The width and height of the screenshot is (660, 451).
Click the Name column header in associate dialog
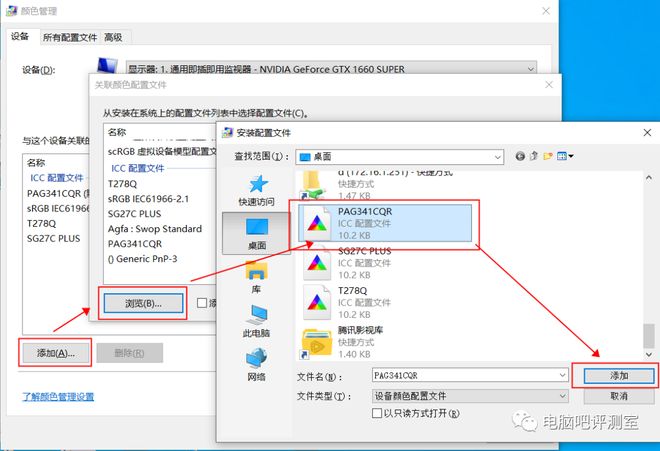pos(117,132)
